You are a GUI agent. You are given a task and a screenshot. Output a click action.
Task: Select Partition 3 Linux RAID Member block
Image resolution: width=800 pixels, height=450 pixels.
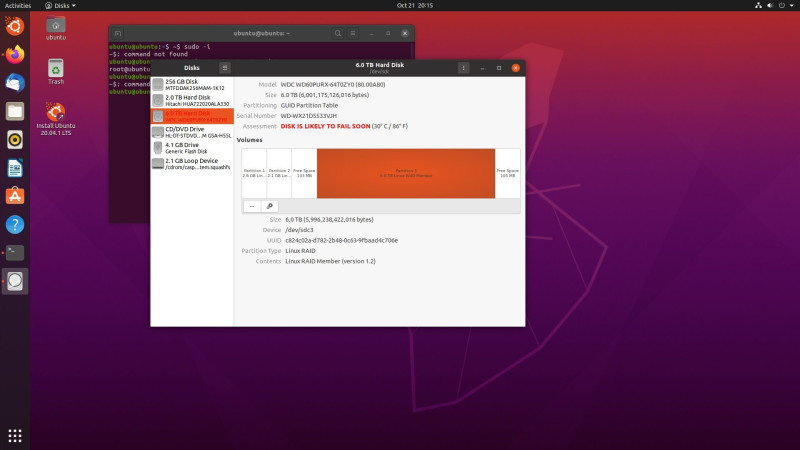[x=406, y=173]
